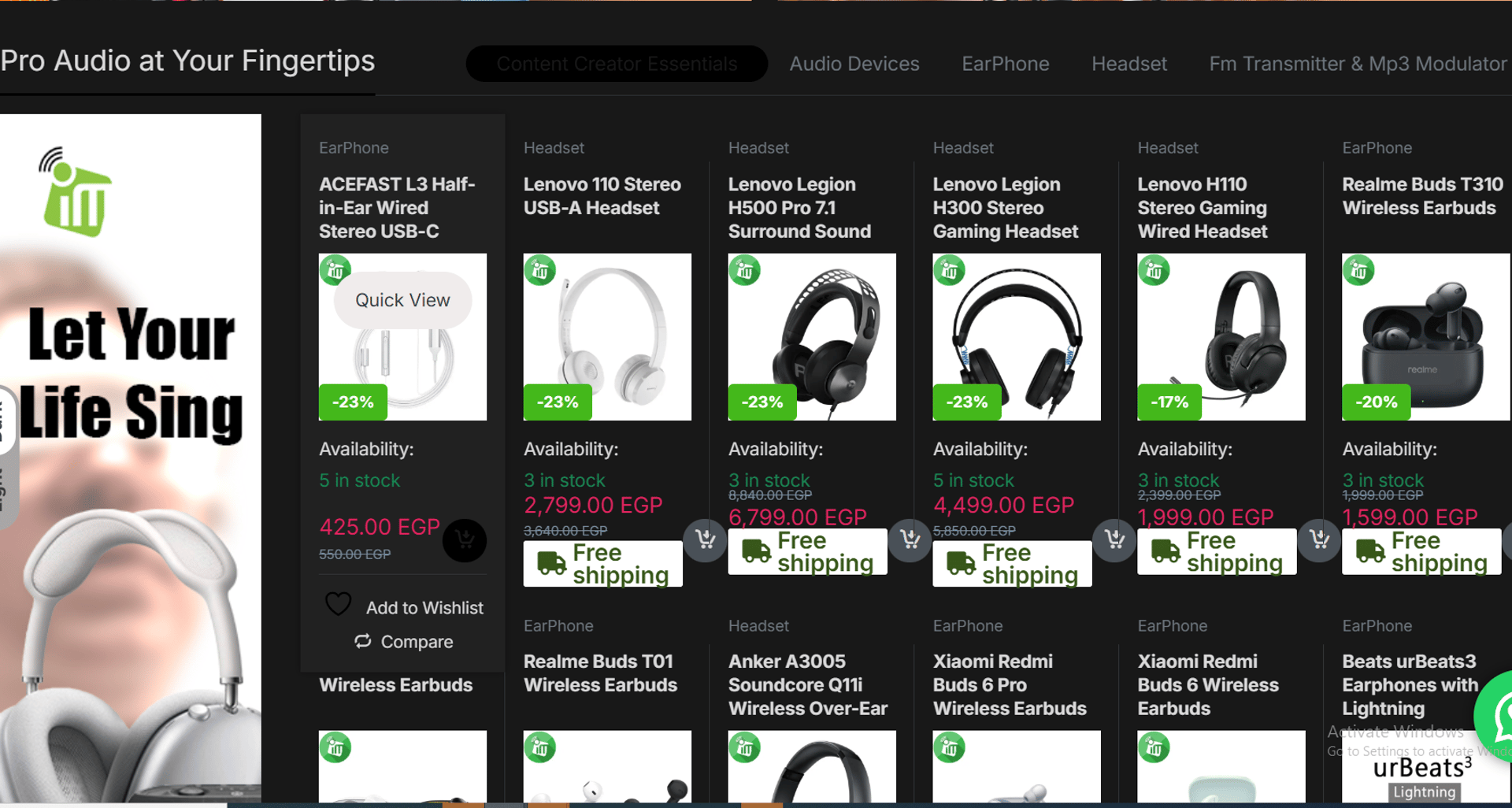The width and height of the screenshot is (1512, 808).
Task: Click the green badge on Legion H500 image
Action: point(745,270)
